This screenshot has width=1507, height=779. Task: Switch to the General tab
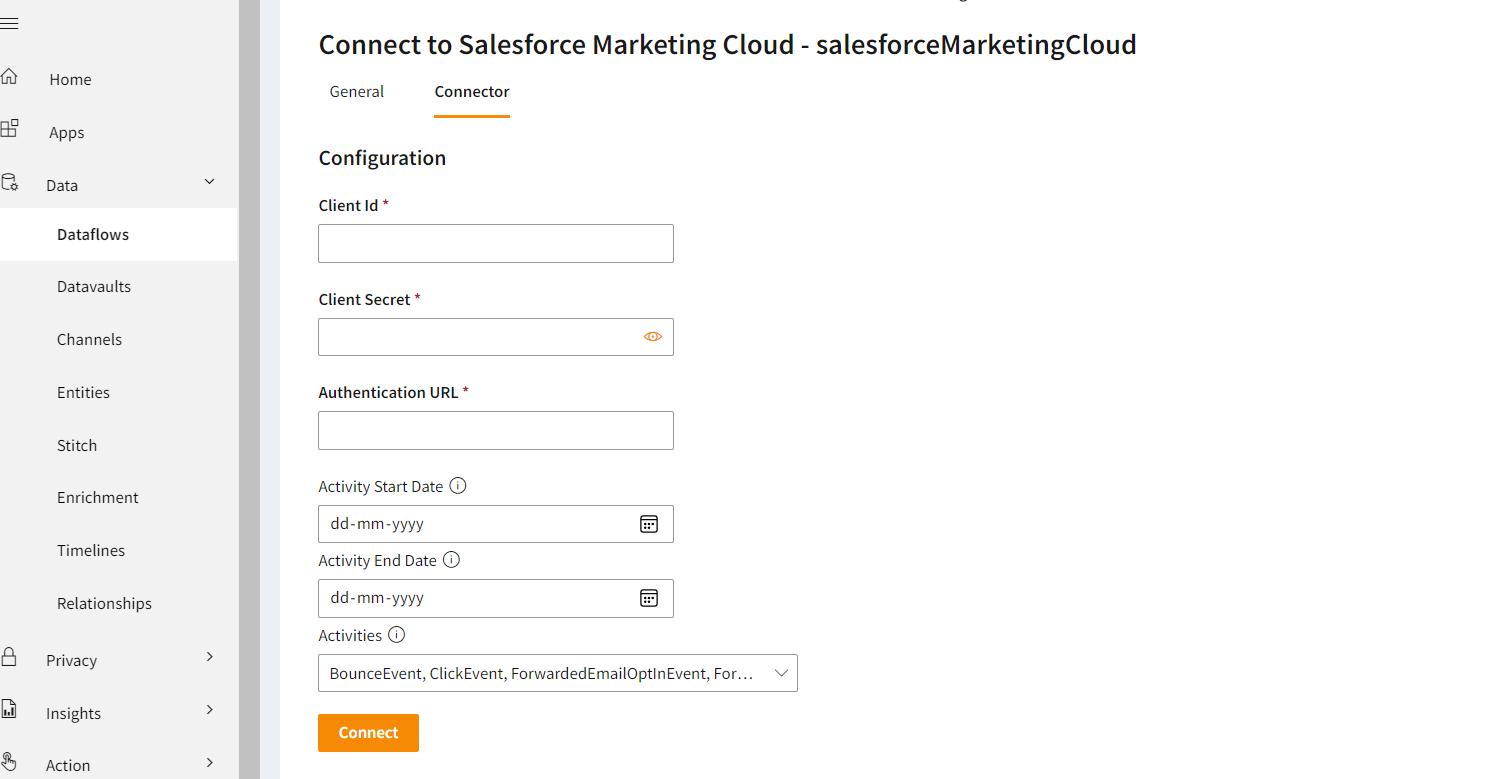(357, 92)
